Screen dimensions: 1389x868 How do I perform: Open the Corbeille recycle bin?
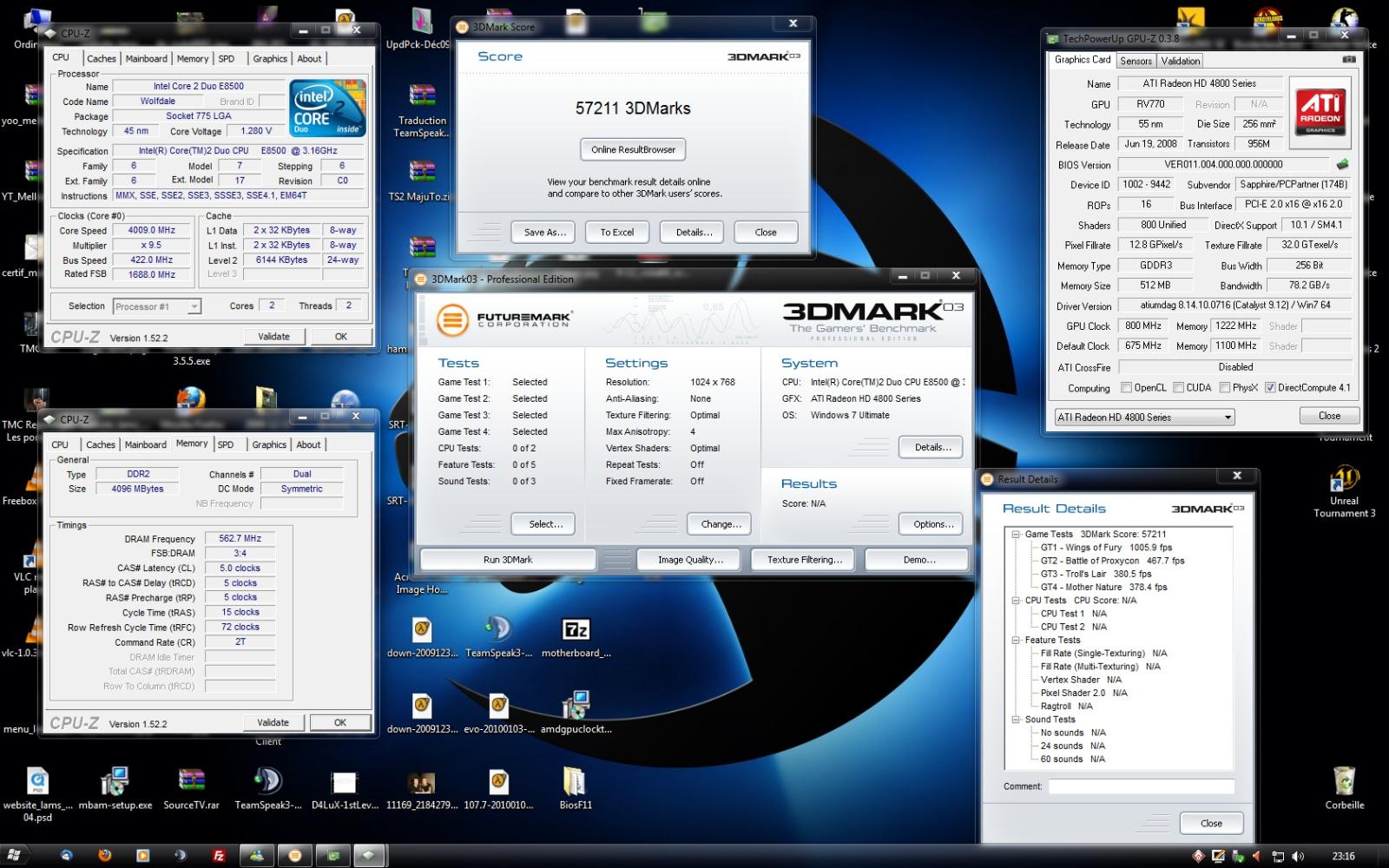1344,788
